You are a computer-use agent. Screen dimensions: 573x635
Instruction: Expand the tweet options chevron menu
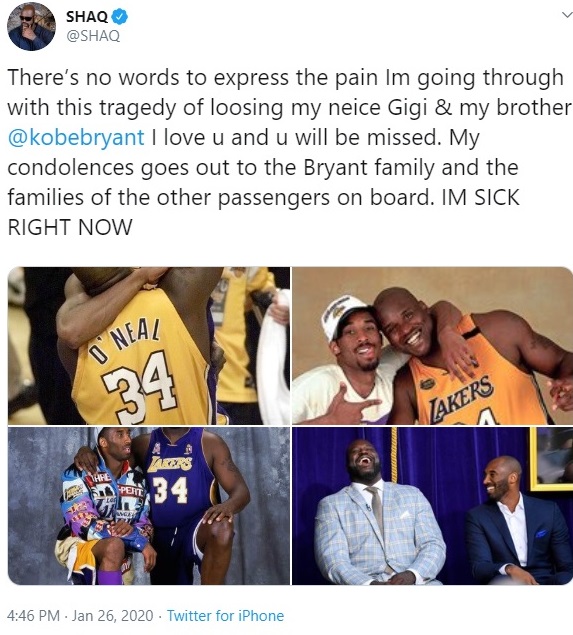click(x=567, y=15)
